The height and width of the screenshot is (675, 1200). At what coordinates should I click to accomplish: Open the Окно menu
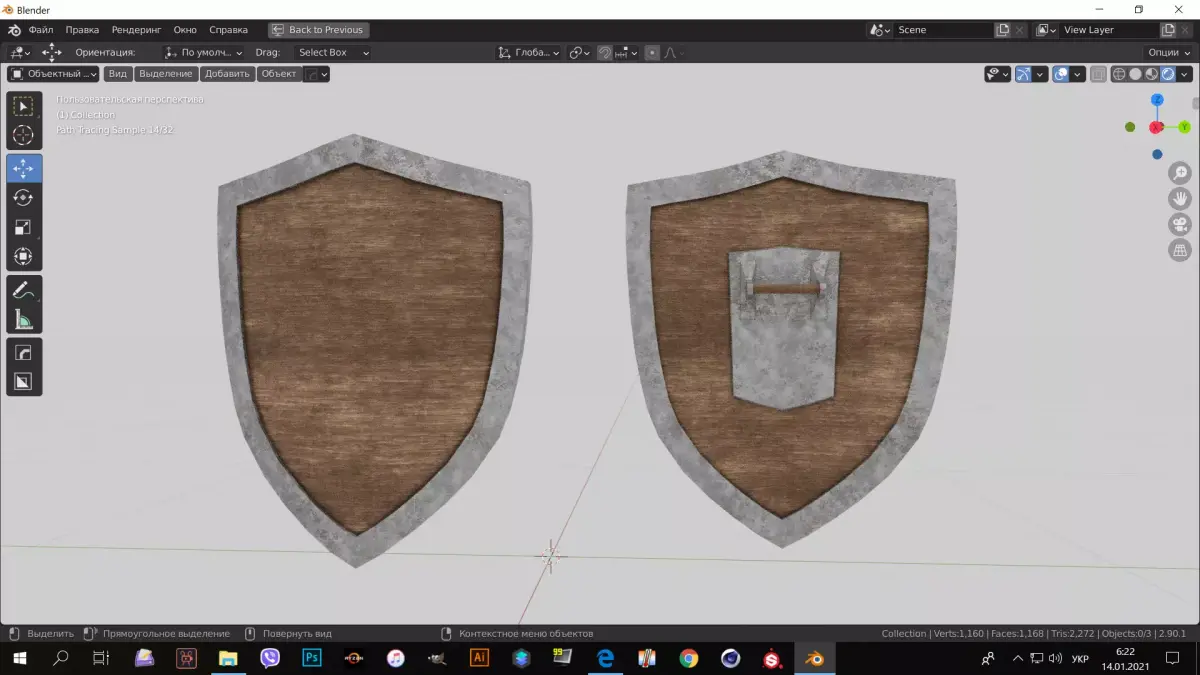185,30
